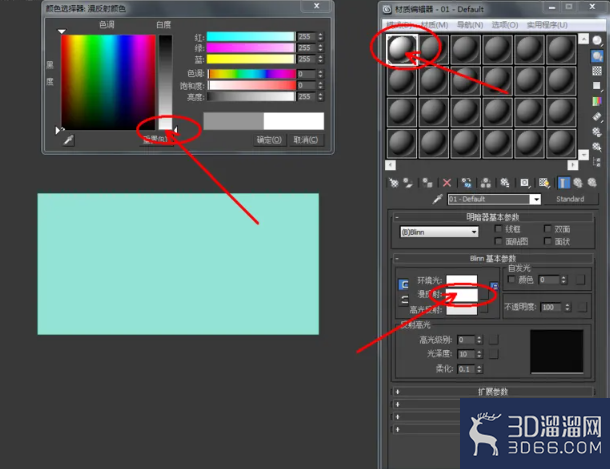Expand 扩展参数 rollout
The width and height of the screenshot is (610, 469).
493,392
